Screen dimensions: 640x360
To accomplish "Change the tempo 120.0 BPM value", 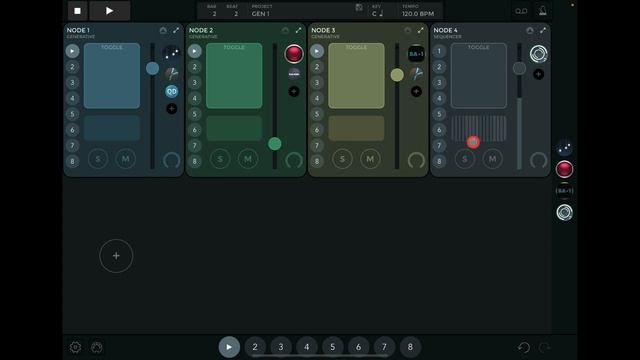I will click(418, 13).
